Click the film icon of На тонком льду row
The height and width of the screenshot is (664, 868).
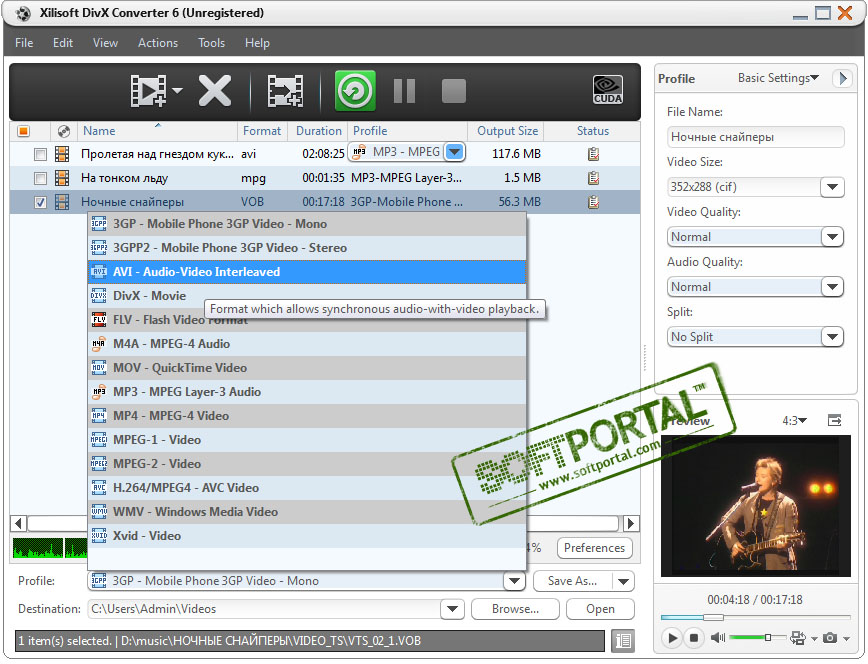point(62,178)
